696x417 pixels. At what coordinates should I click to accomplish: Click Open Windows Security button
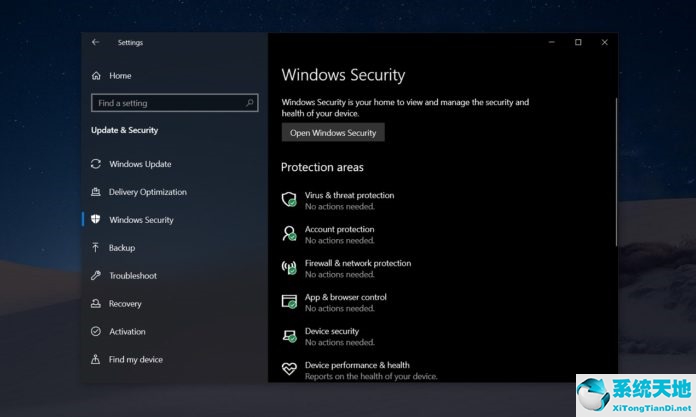coord(333,133)
